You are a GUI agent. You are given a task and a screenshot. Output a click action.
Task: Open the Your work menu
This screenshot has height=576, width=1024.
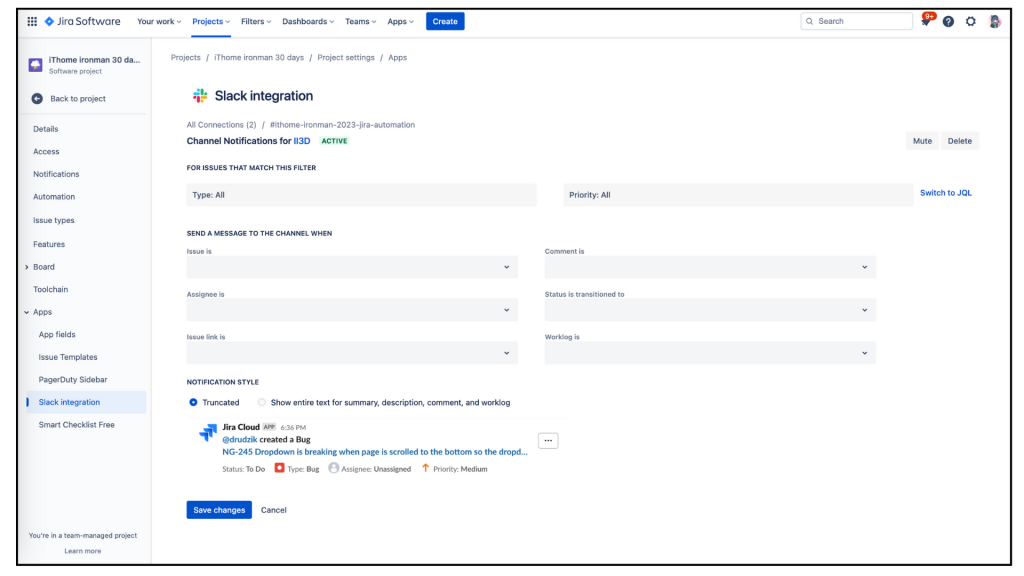159,22
